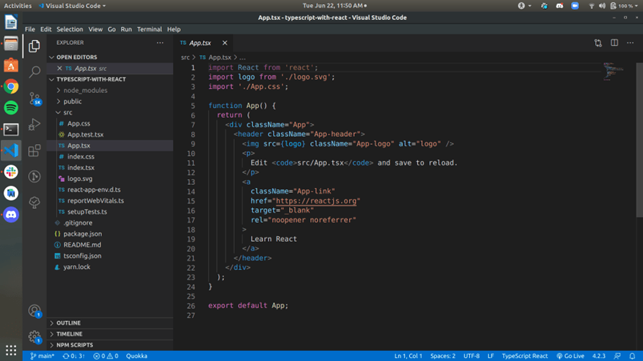Screen dimensions: 643x361
Task: Open the Terminal menu
Action: [149, 29]
